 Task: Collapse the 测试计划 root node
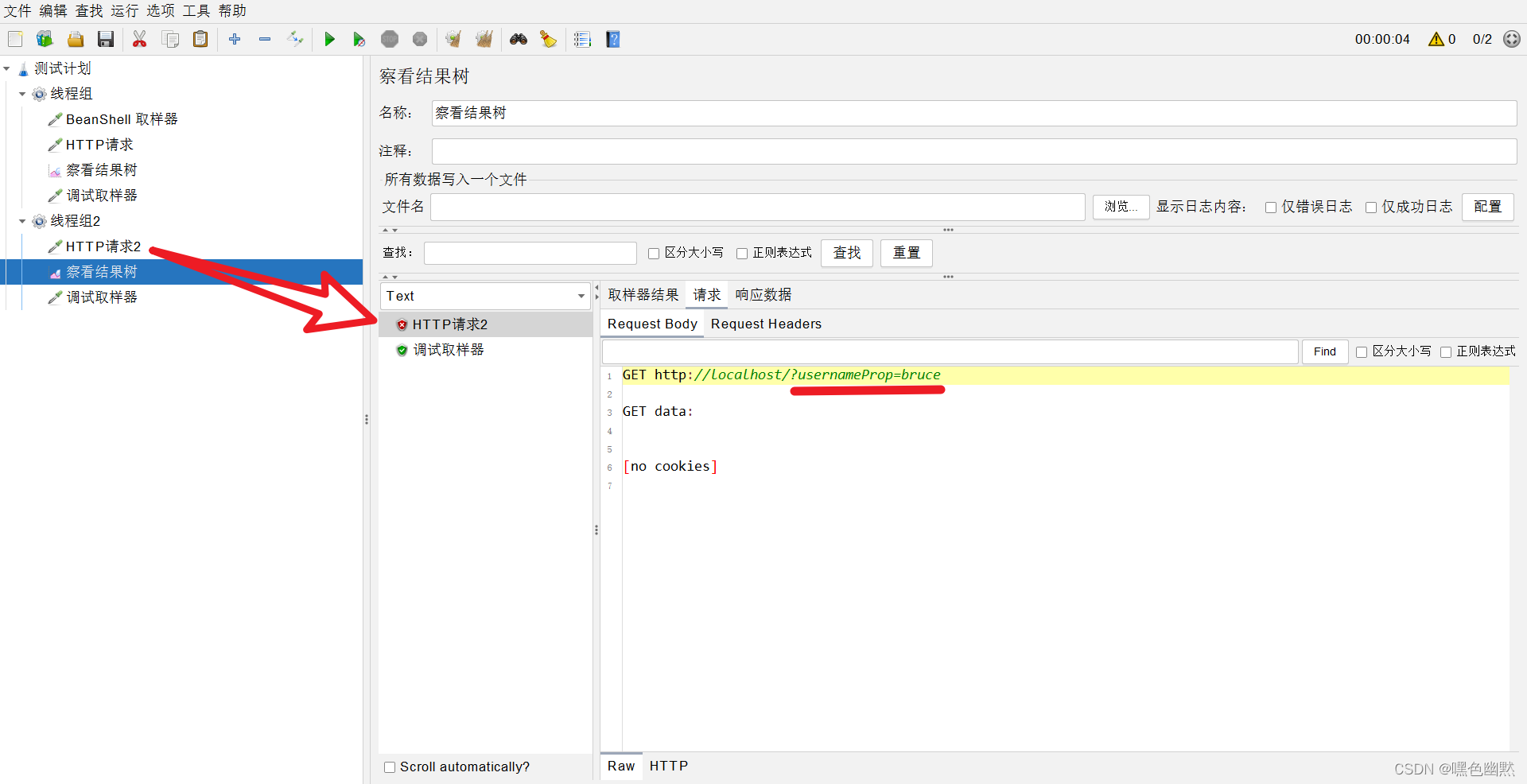8,68
